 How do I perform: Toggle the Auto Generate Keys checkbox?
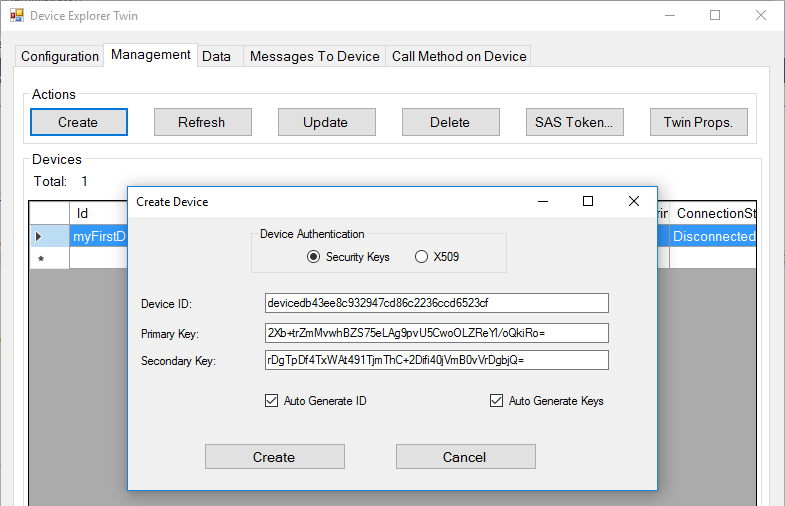point(496,401)
